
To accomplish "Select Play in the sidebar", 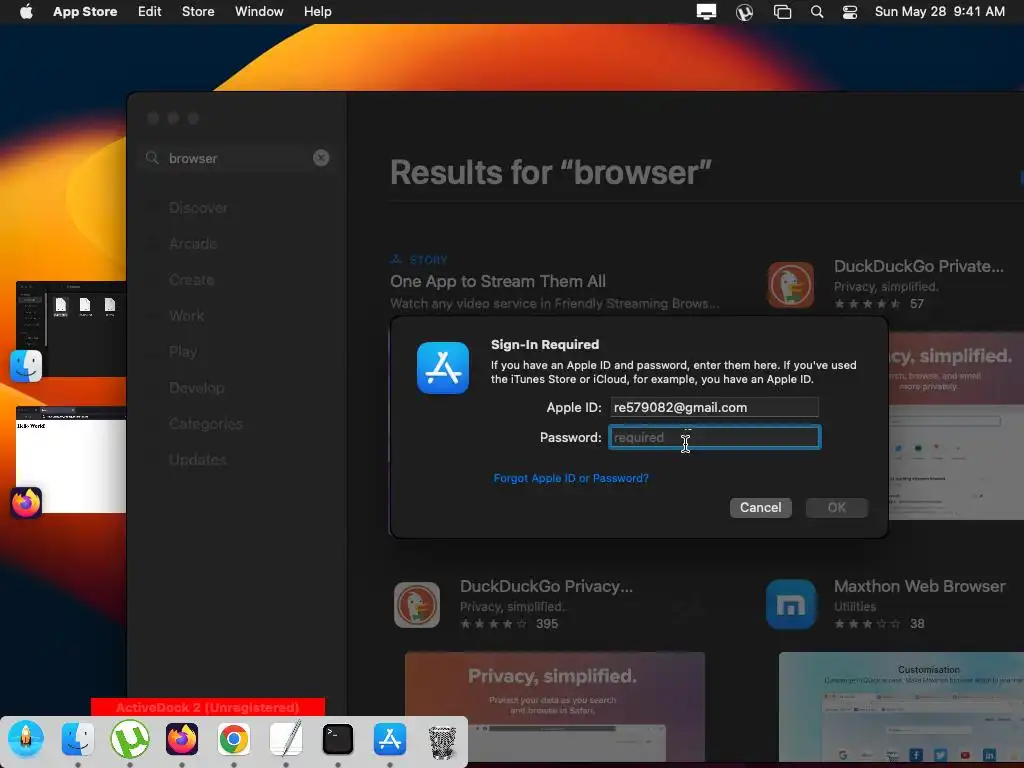I will 183,351.
